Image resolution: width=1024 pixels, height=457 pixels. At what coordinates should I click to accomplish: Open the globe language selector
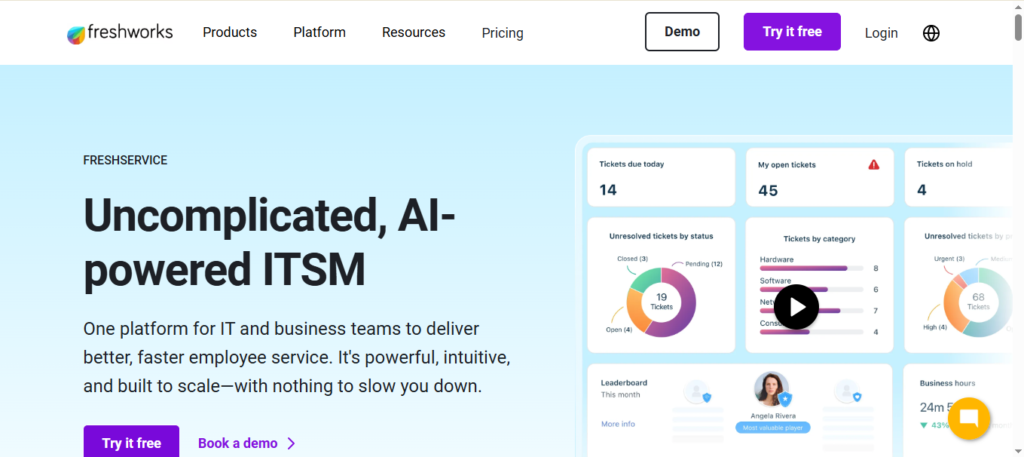[931, 33]
